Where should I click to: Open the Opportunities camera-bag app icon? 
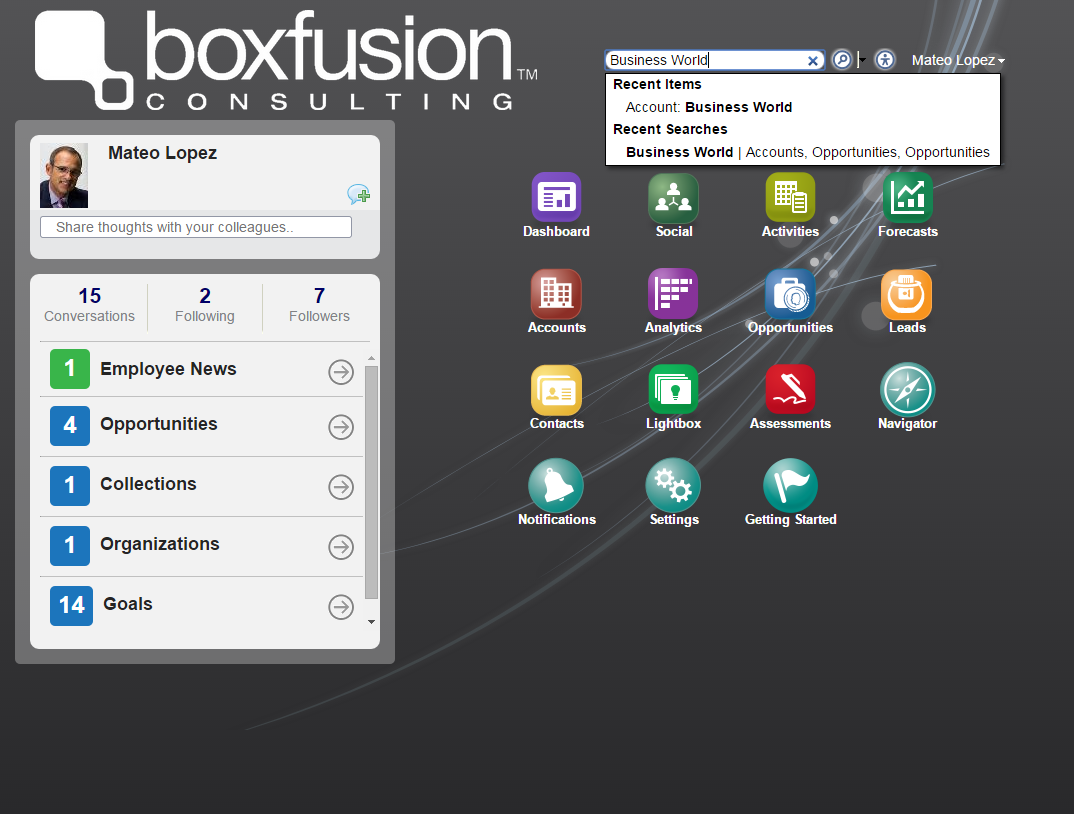pos(790,294)
